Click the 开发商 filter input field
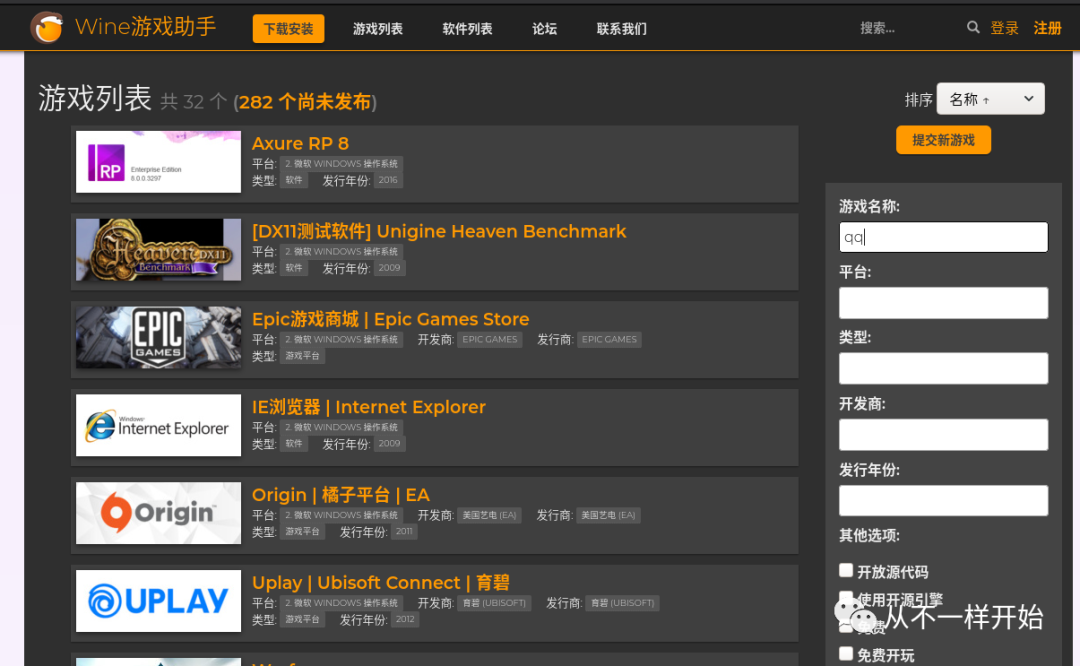1080x666 pixels. tap(944, 435)
